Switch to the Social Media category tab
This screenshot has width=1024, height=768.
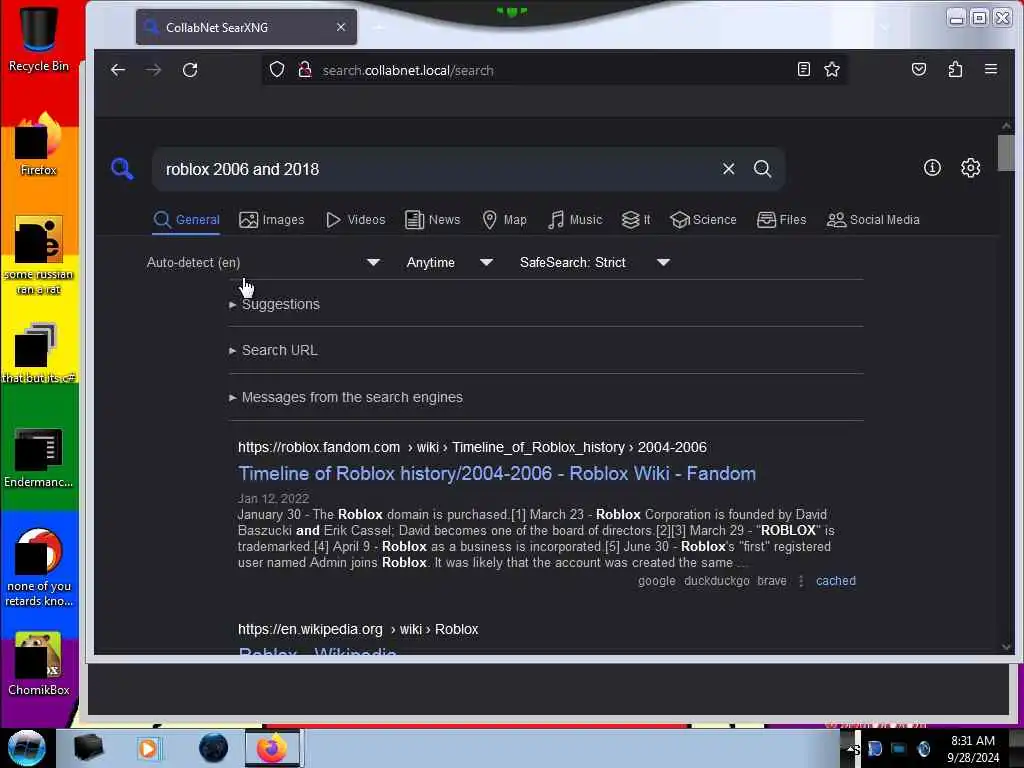point(873,220)
